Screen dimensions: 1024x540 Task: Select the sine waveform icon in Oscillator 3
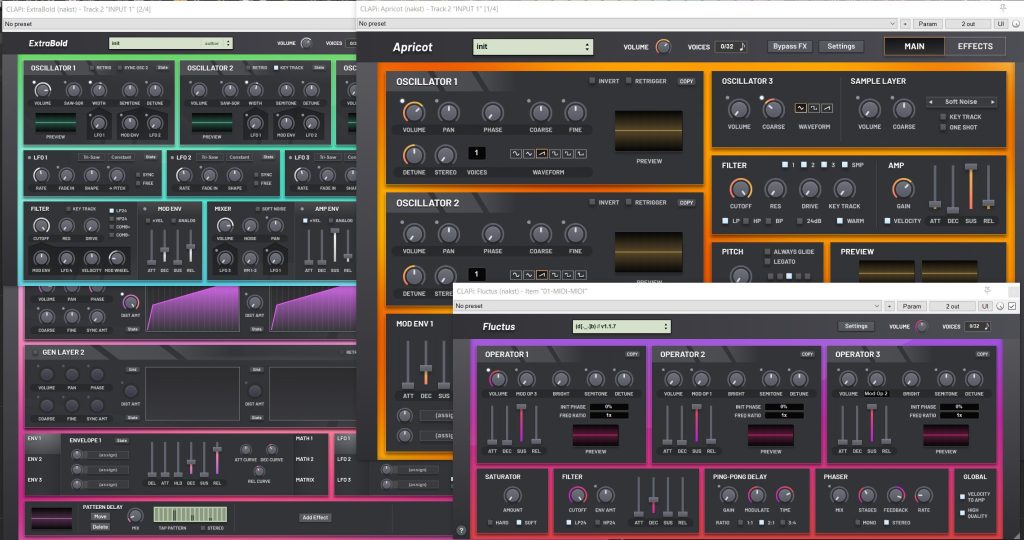(x=801, y=108)
